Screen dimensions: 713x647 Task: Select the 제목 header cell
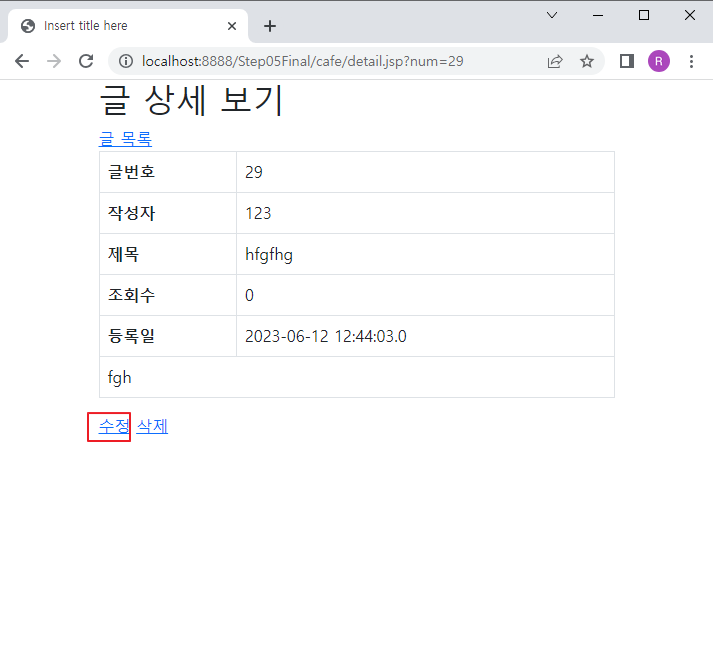[168, 254]
